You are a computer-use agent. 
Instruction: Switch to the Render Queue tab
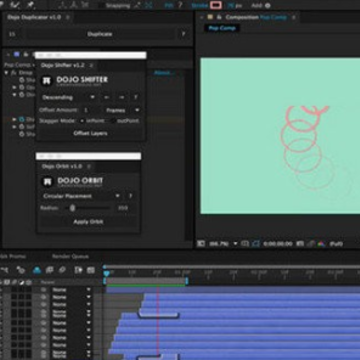tap(70, 256)
